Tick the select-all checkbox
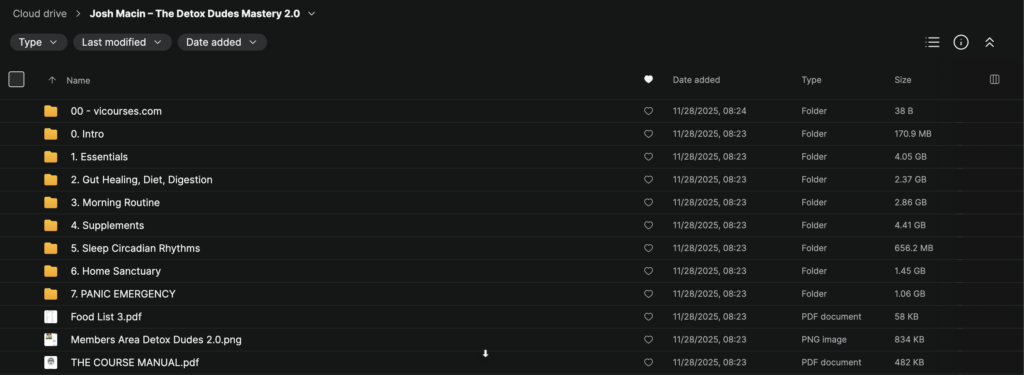Image resolution: width=1024 pixels, height=375 pixels. tap(16, 80)
